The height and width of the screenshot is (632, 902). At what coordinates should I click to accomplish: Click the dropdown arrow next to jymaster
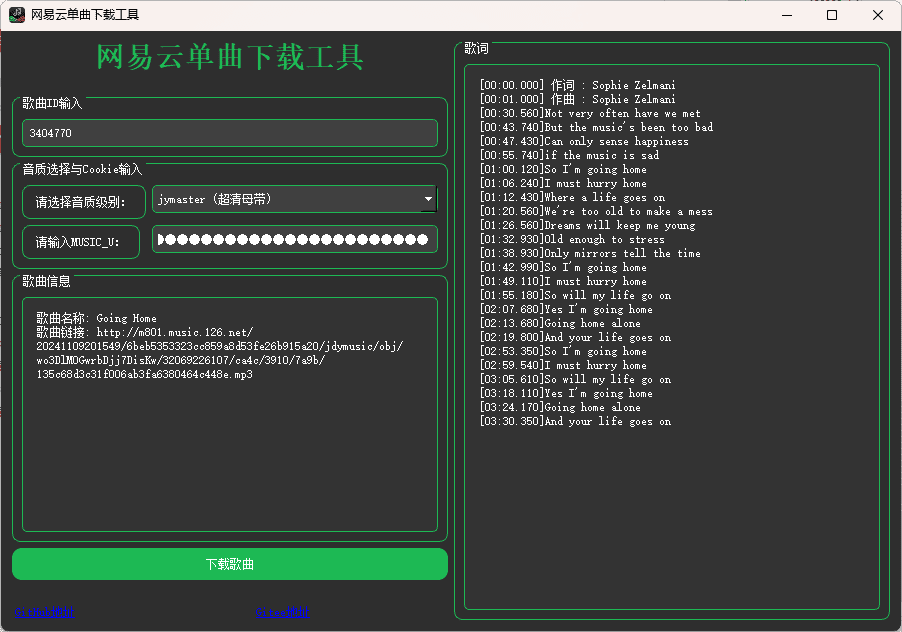tap(428, 200)
